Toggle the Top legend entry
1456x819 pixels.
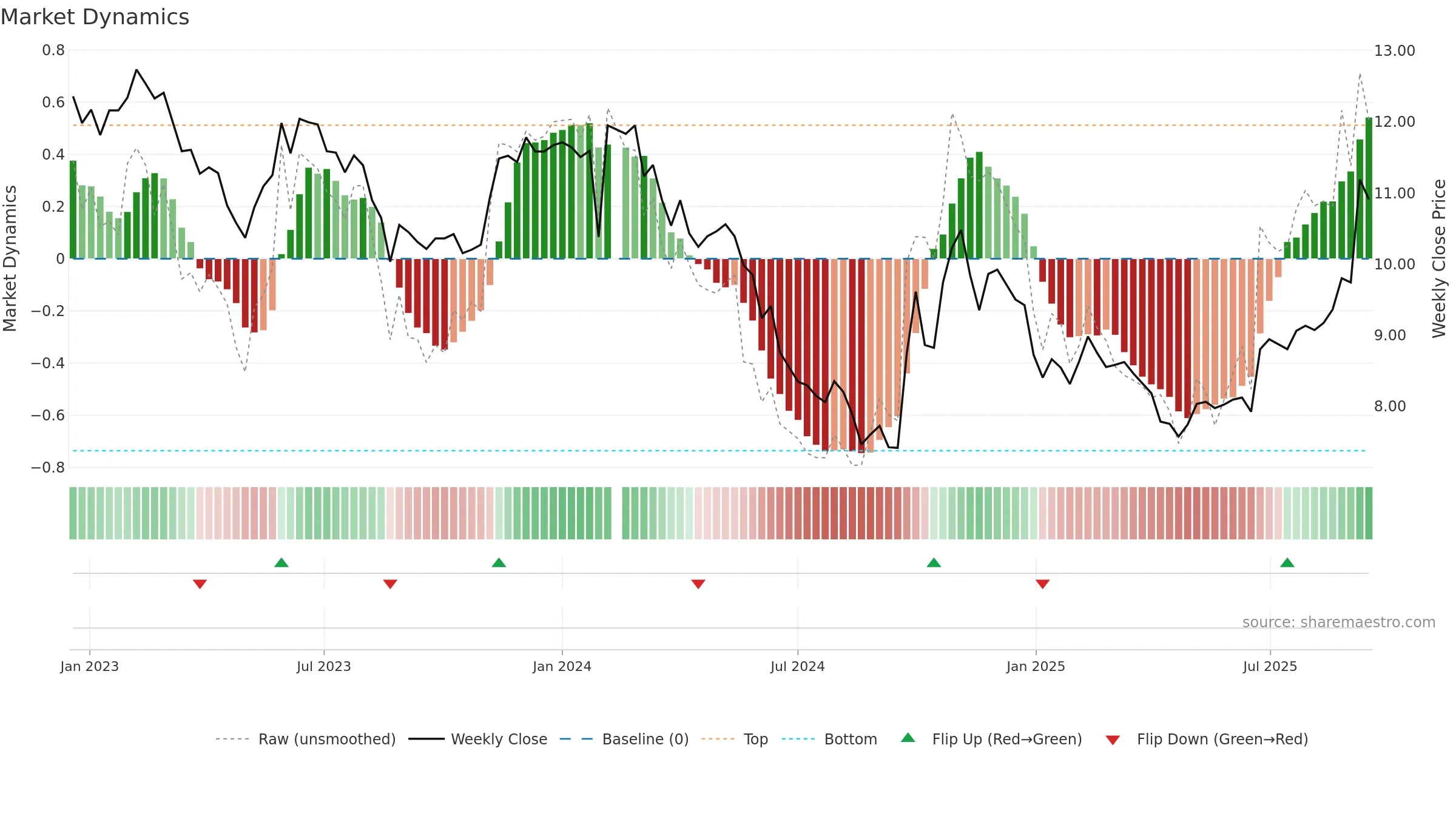734,739
